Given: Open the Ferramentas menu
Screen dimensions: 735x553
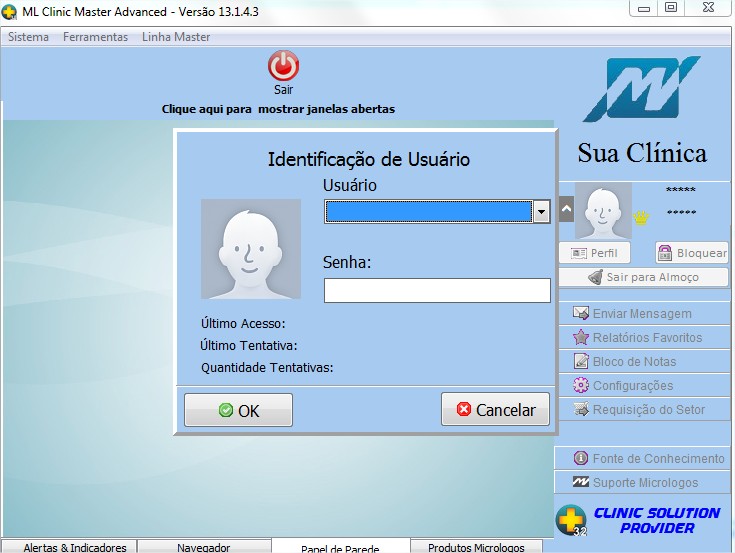Looking at the screenshot, I should (x=95, y=37).
